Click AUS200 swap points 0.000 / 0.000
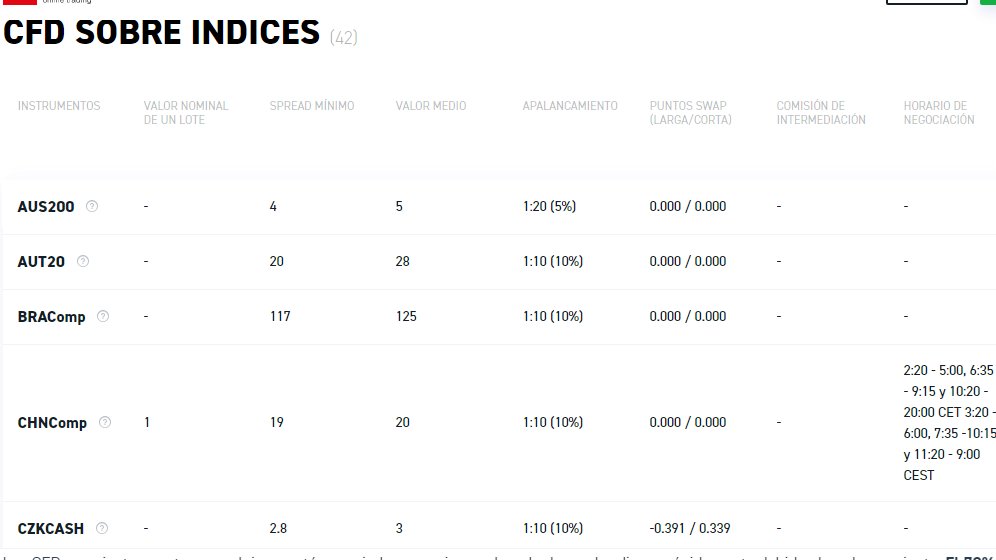The image size is (996, 560). [687, 206]
